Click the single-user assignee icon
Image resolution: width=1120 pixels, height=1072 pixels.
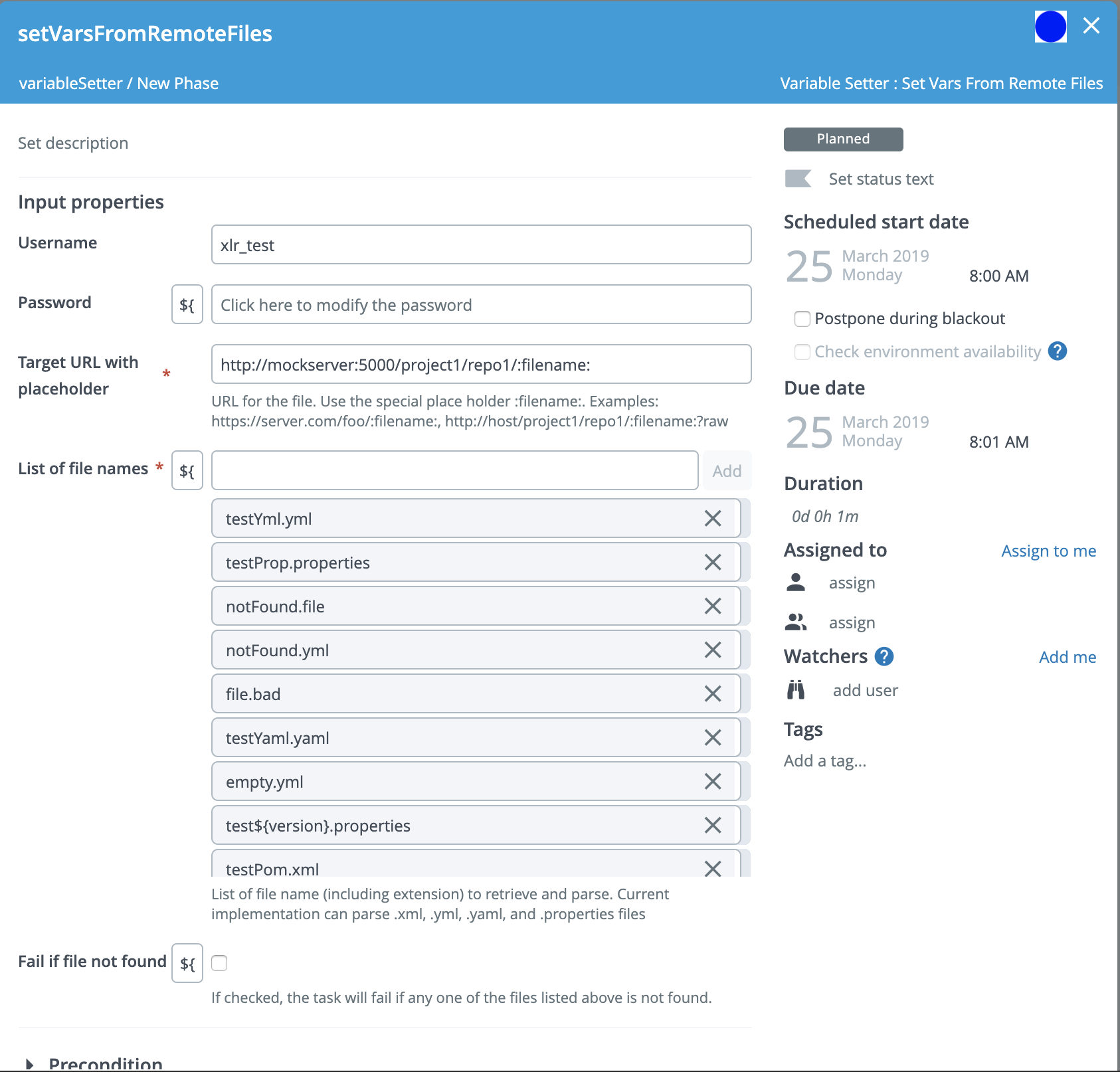(796, 582)
